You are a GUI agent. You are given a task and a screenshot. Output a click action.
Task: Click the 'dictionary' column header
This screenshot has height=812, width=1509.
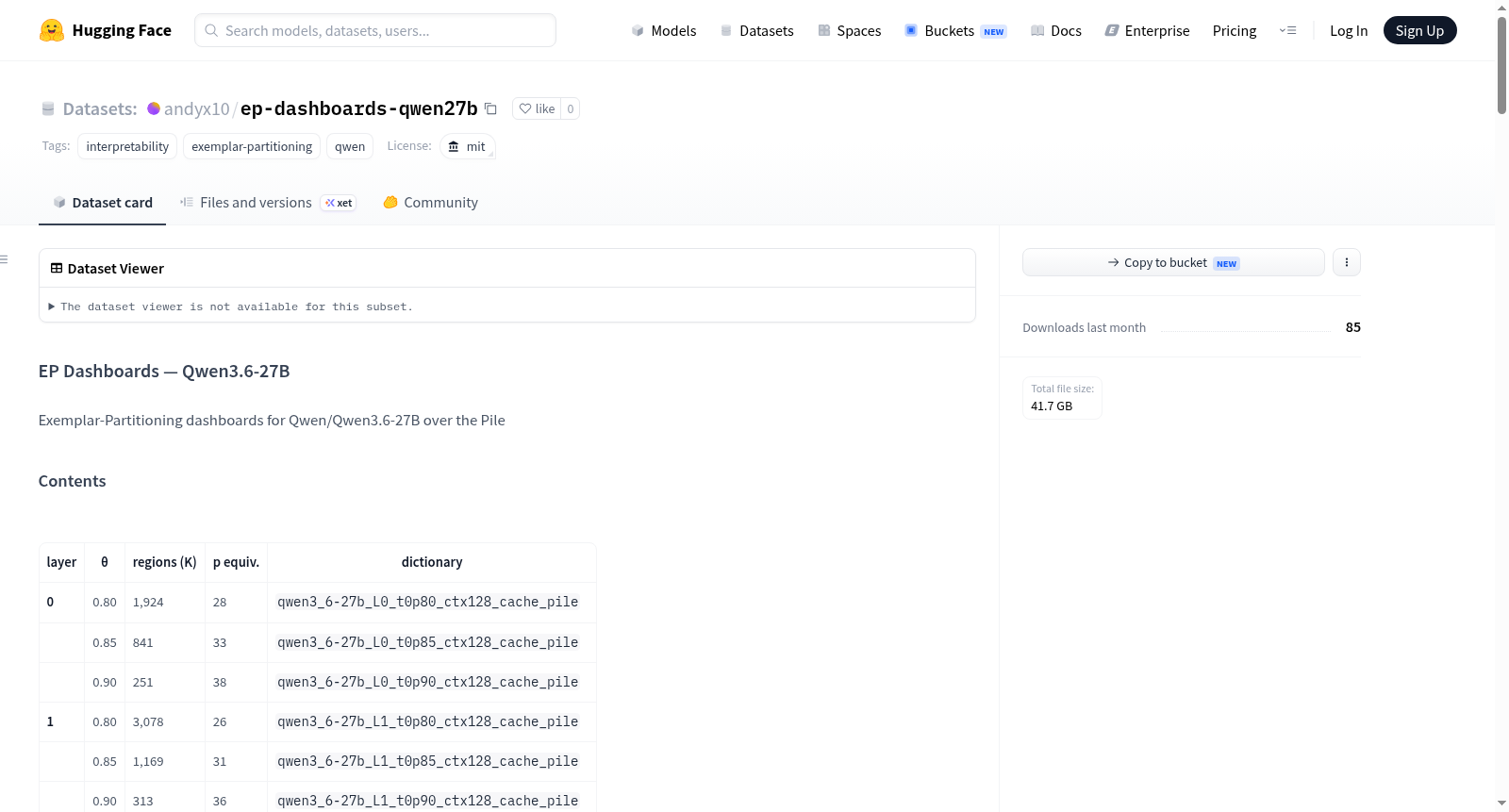(432, 562)
